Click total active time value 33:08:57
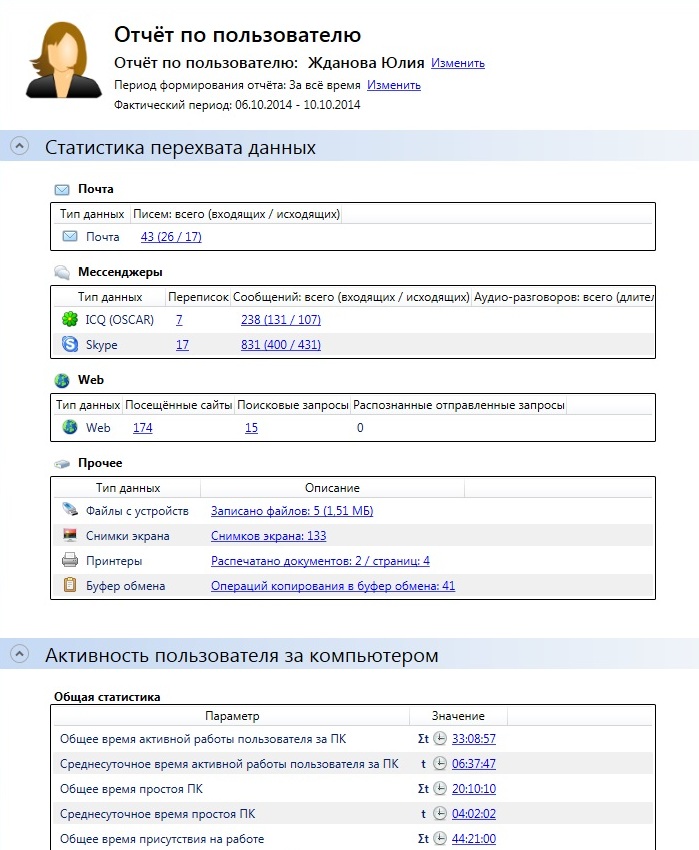 (474, 739)
